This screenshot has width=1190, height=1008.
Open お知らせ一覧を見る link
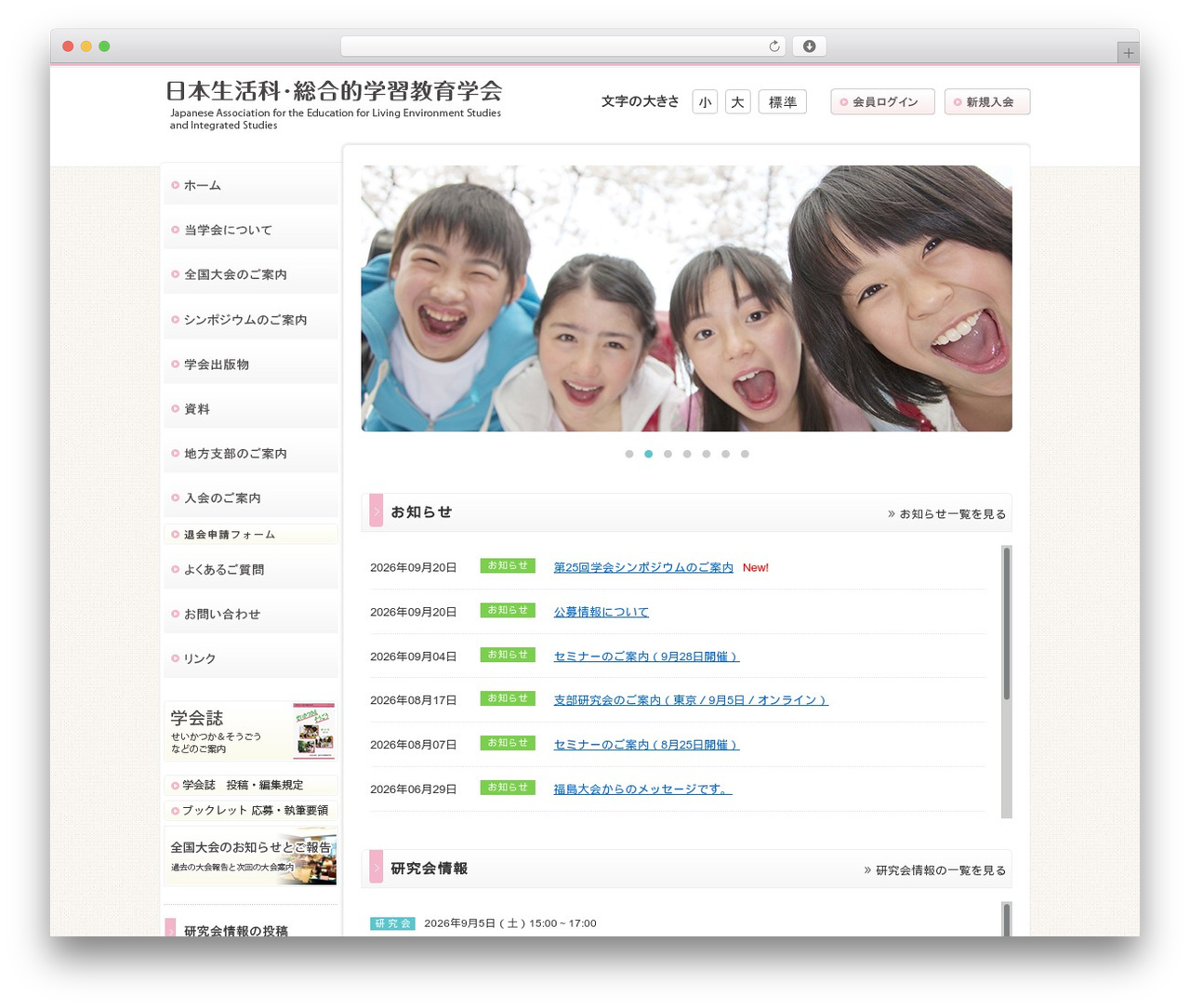(946, 514)
